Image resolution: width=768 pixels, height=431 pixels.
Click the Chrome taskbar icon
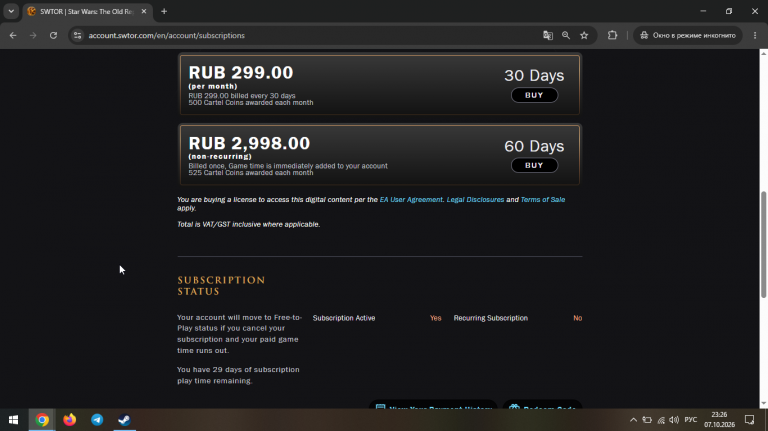pyautogui.click(x=42, y=420)
